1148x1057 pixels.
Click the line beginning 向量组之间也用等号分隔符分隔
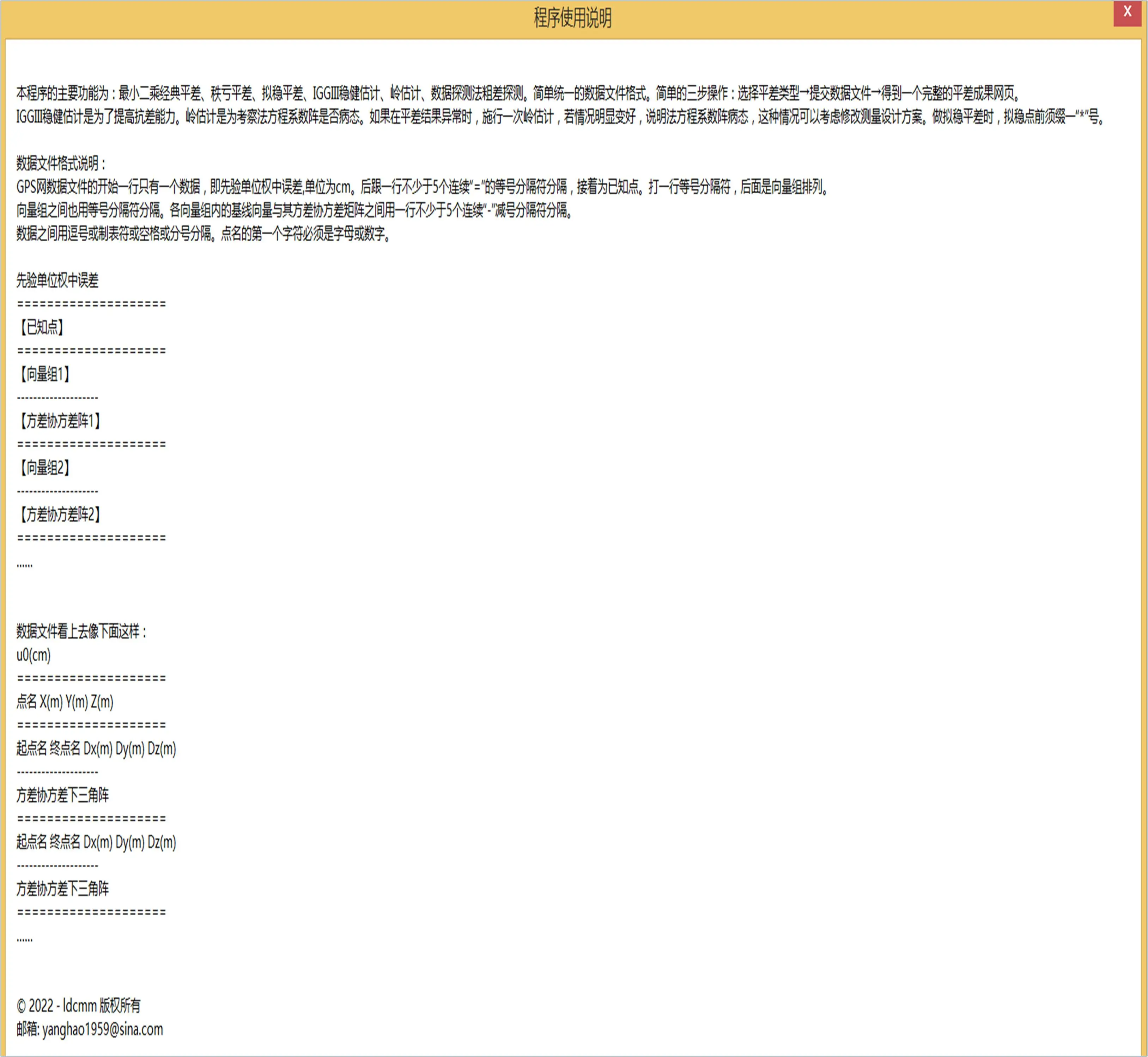[x=295, y=211]
